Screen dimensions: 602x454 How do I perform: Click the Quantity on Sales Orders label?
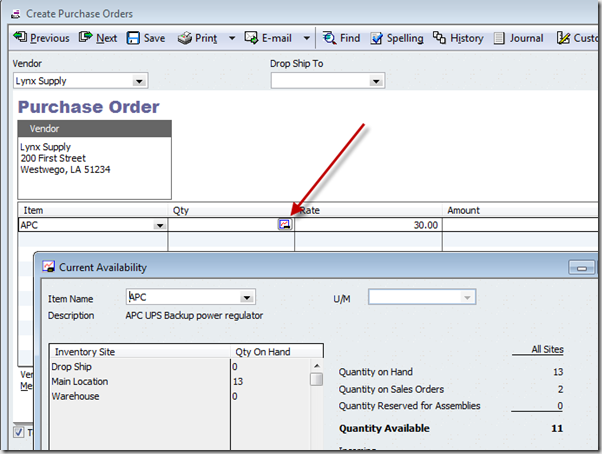click(x=391, y=389)
